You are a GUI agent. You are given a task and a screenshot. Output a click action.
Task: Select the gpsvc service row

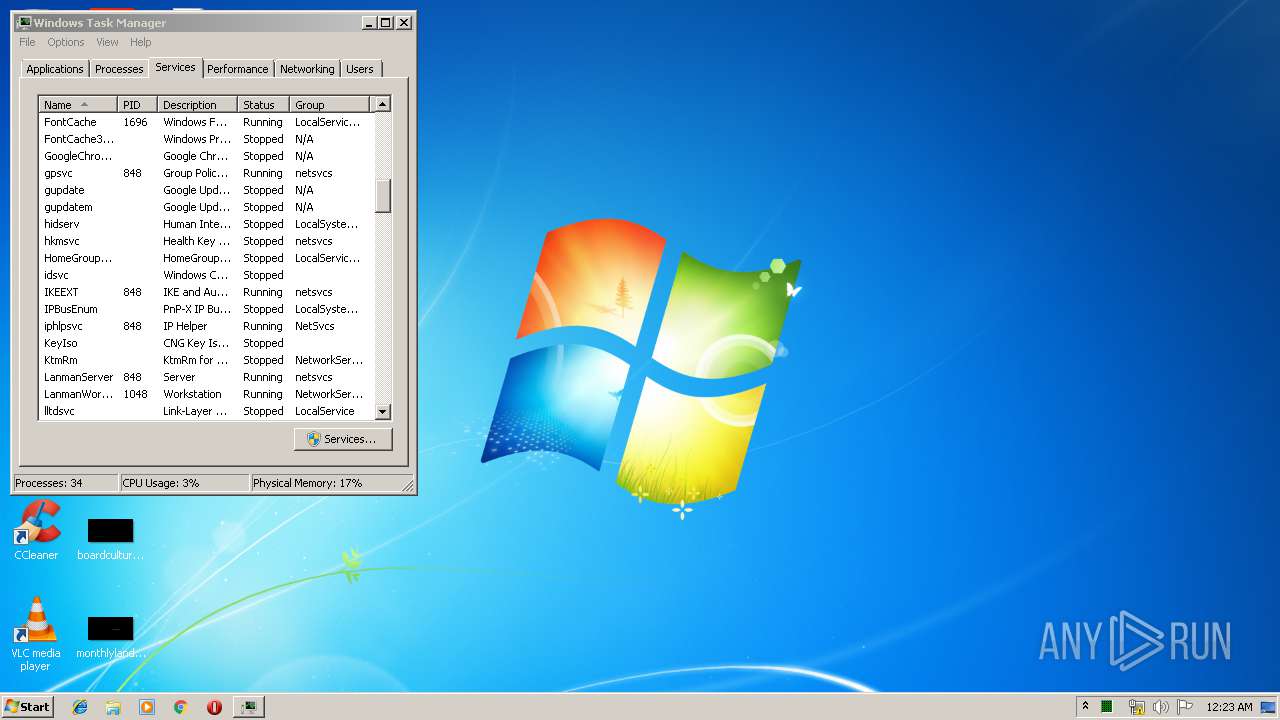click(206, 173)
